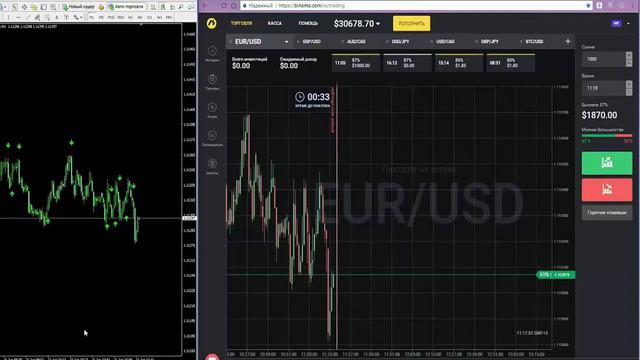Click the red down trade button

click(x=607, y=190)
